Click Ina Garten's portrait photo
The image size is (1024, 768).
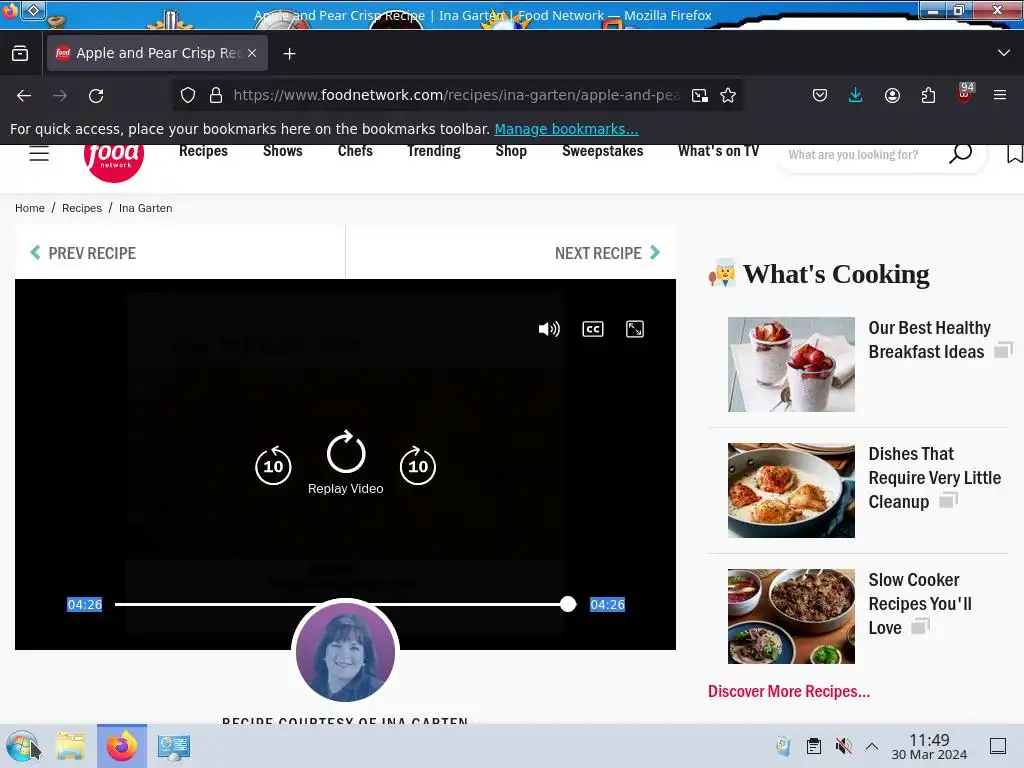point(345,652)
